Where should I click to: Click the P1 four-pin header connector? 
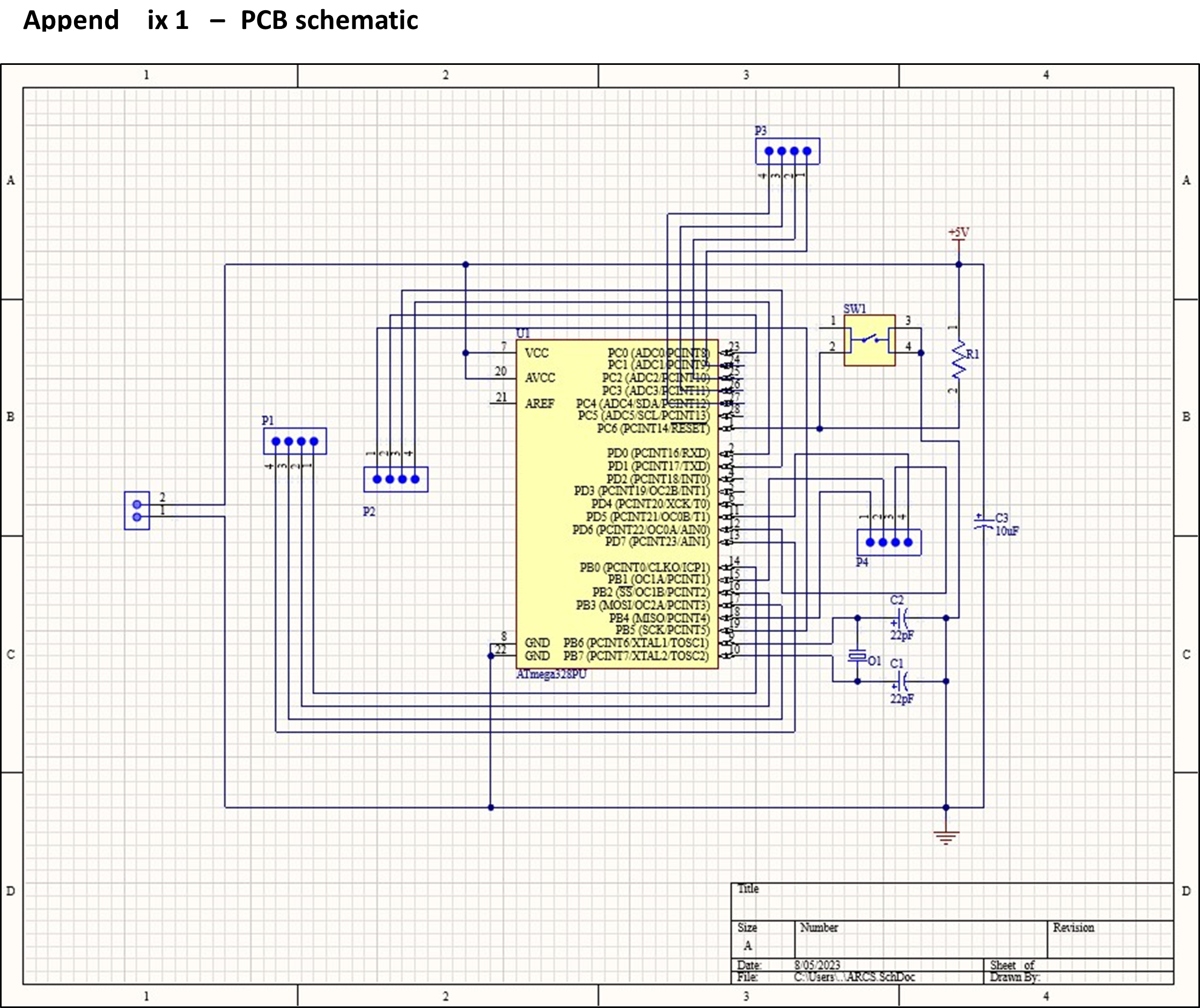point(295,441)
